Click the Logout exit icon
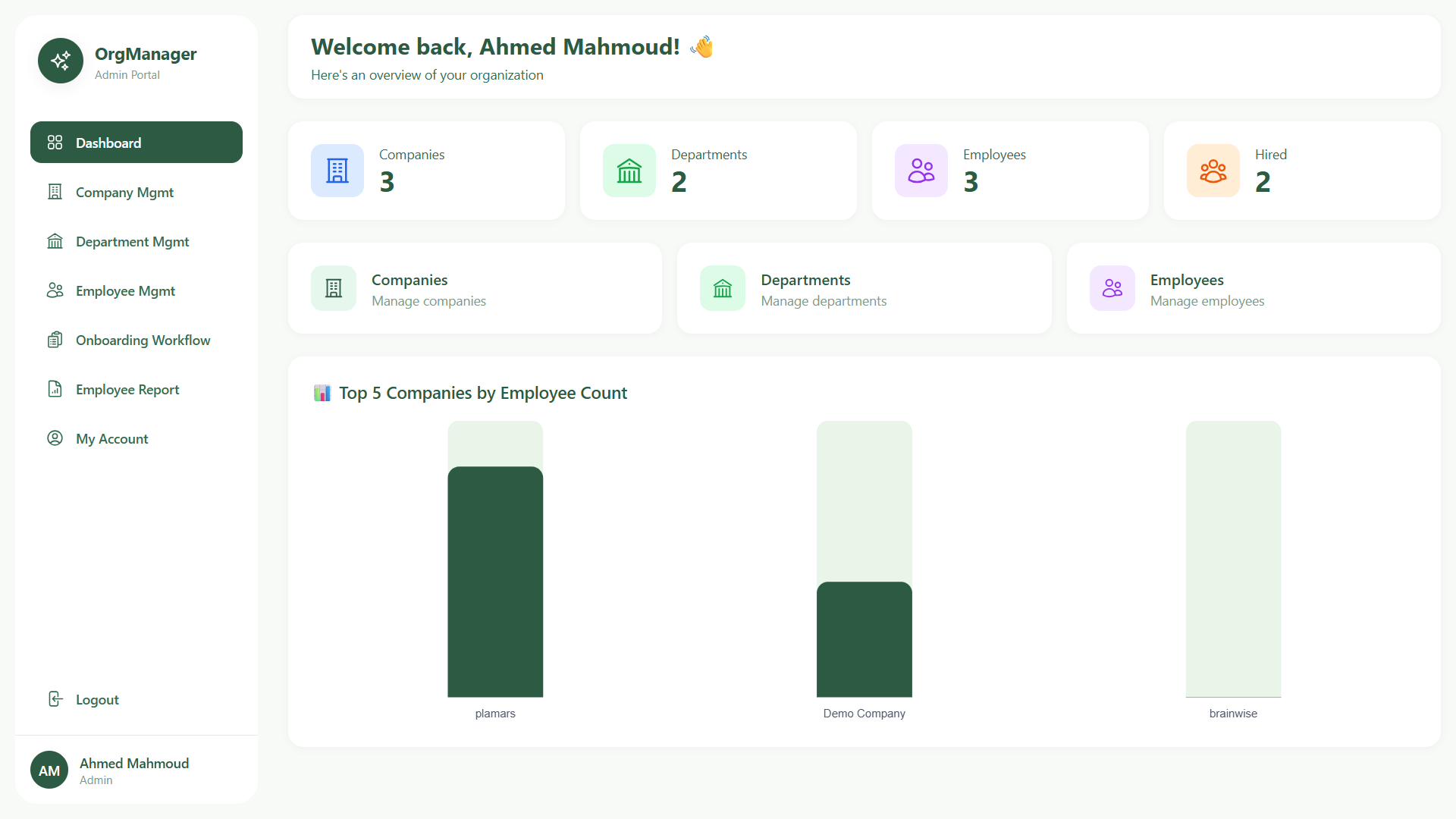The width and height of the screenshot is (1456, 819). coord(55,699)
